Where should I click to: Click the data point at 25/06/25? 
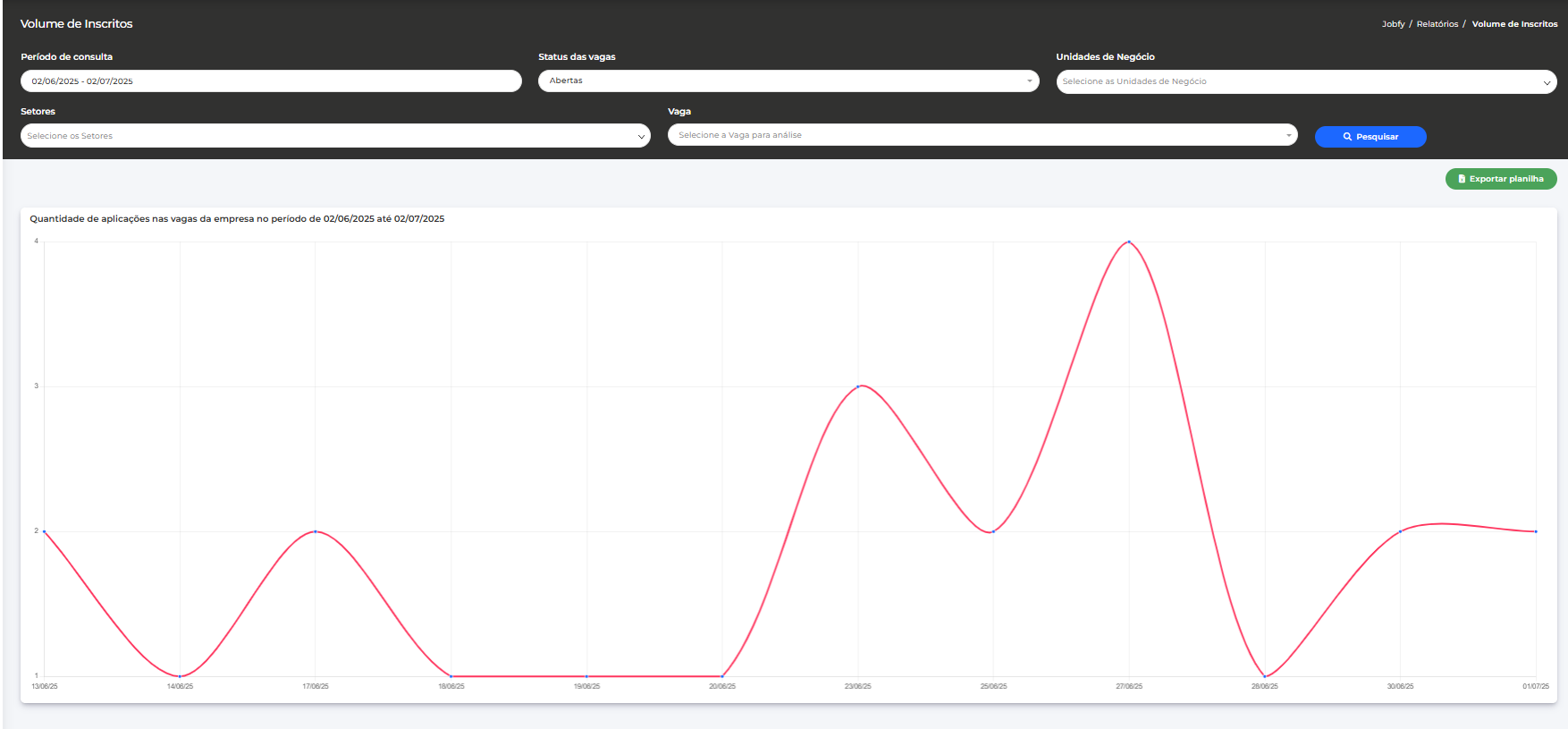pos(993,531)
